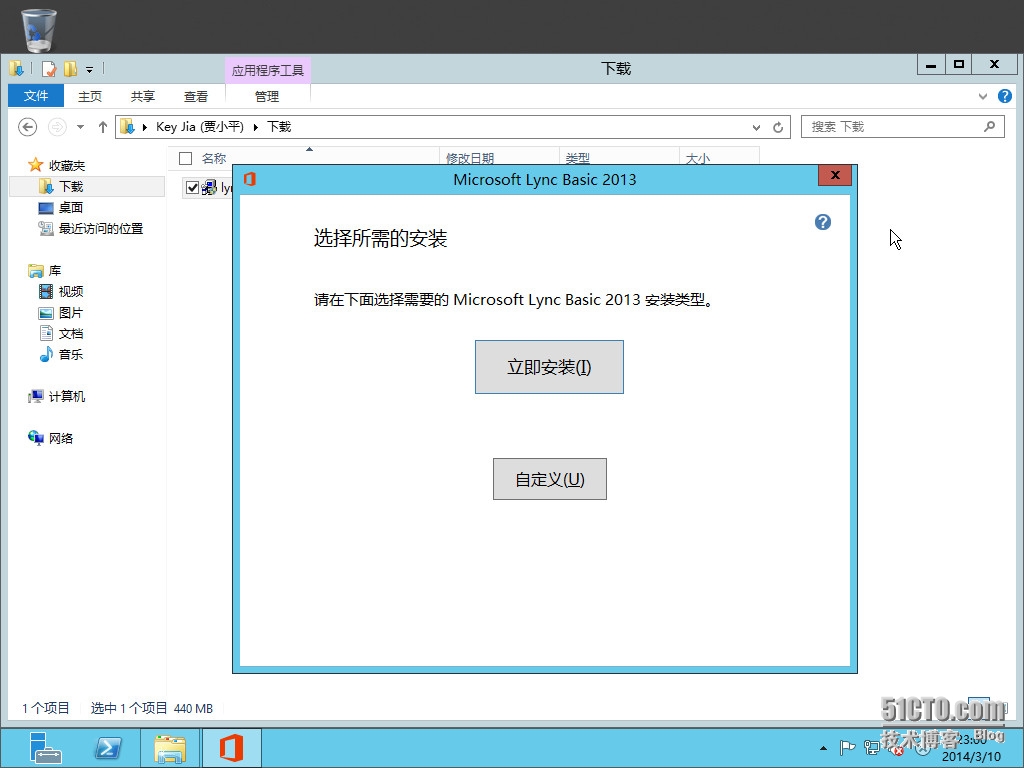
Task: Click the network tray icon
Action: tap(872, 747)
